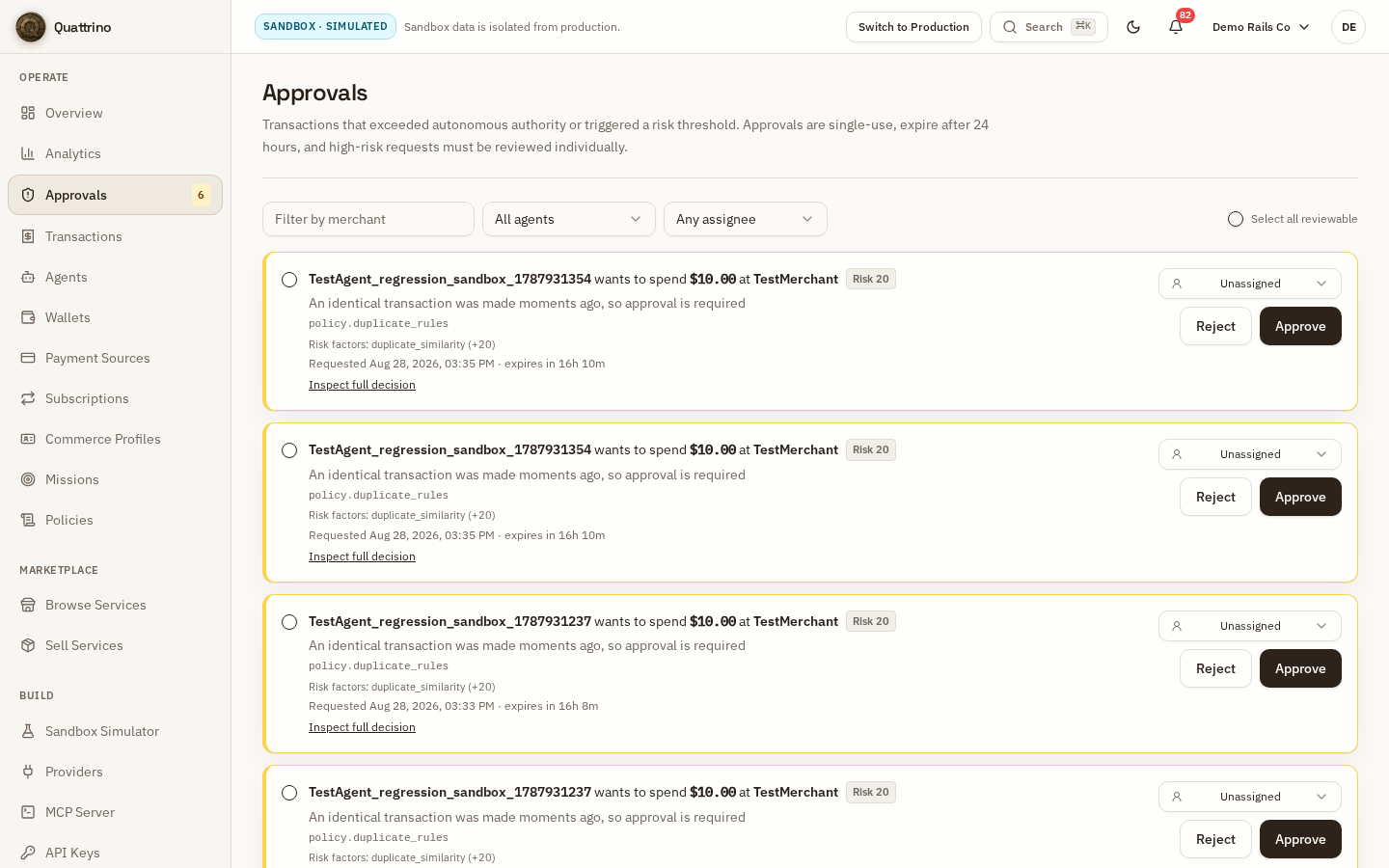Screen dimensions: 1389x868
Task: Go to Payment Sources
Action: (x=115, y=358)
